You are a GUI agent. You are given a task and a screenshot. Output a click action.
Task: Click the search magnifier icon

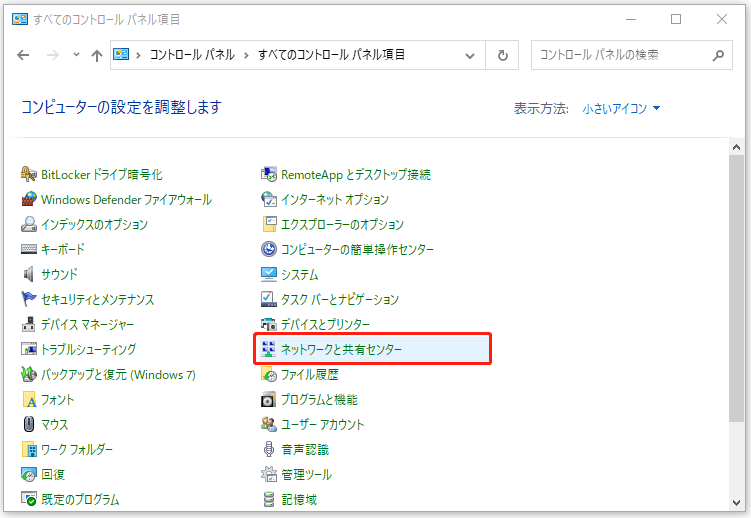[x=718, y=56]
